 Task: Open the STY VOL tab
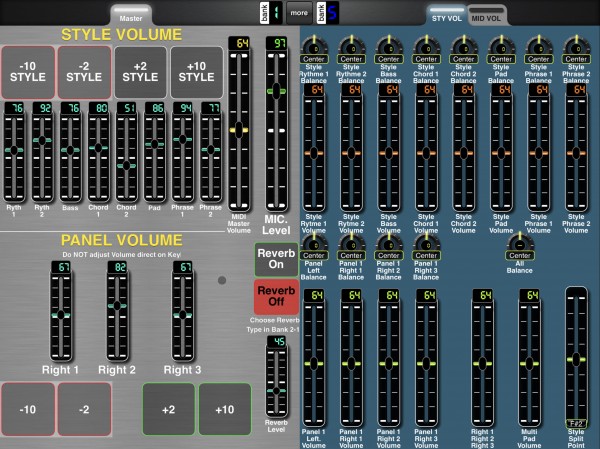click(447, 16)
